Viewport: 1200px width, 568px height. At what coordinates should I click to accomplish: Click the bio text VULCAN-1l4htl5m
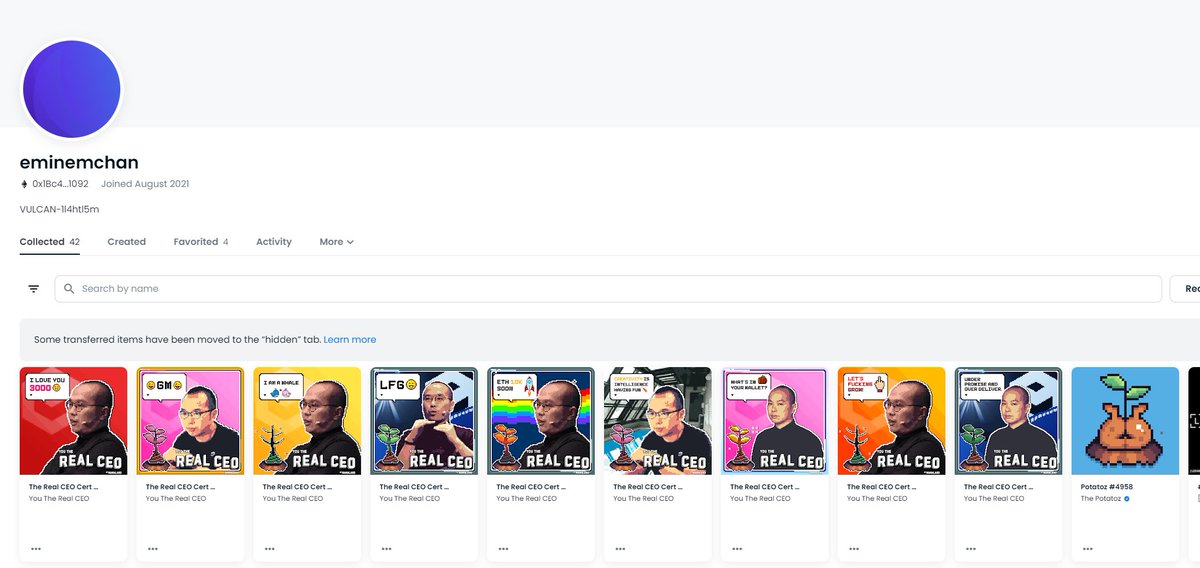tap(59, 209)
